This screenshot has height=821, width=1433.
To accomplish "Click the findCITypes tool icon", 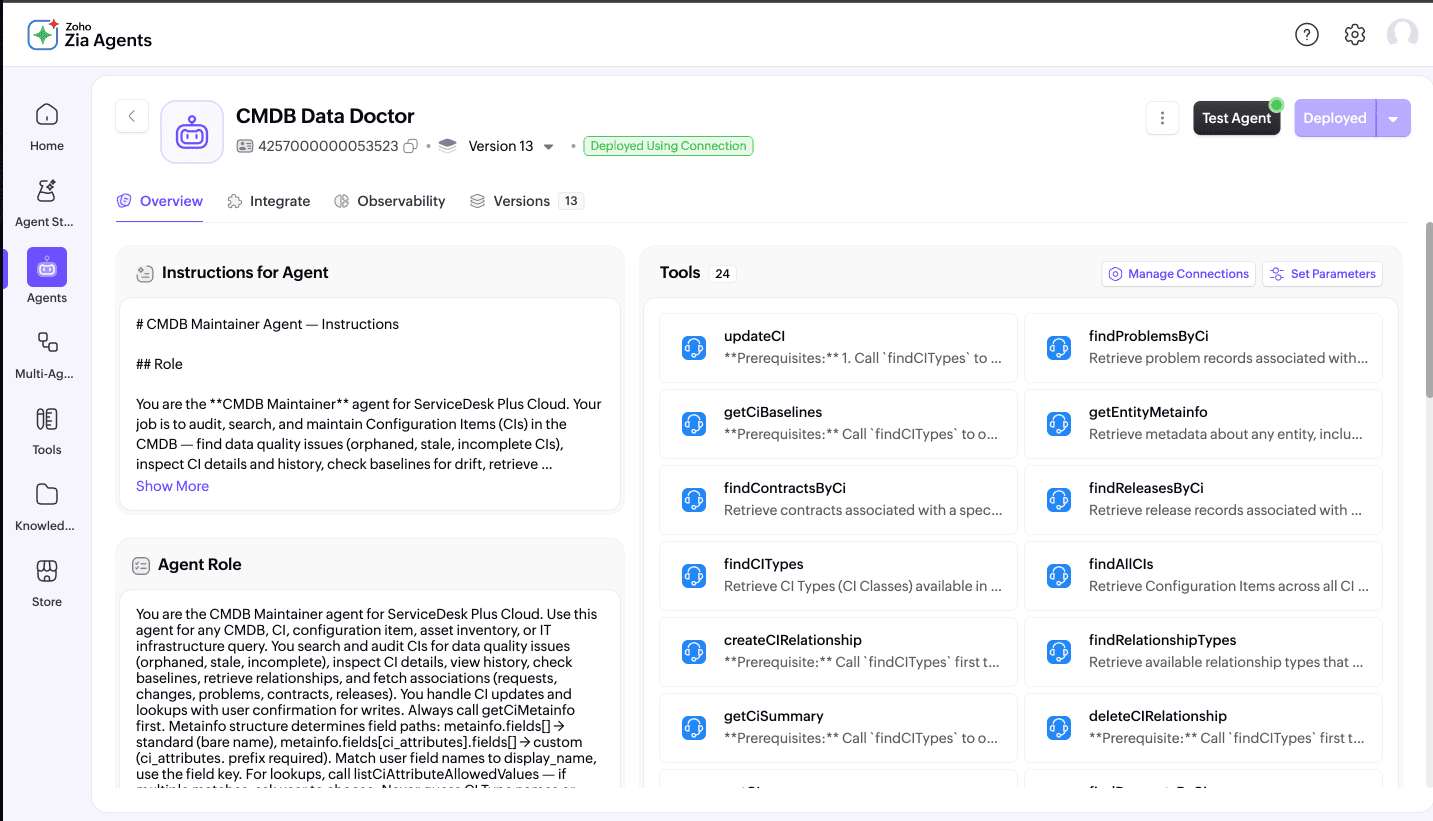I will click(694, 576).
